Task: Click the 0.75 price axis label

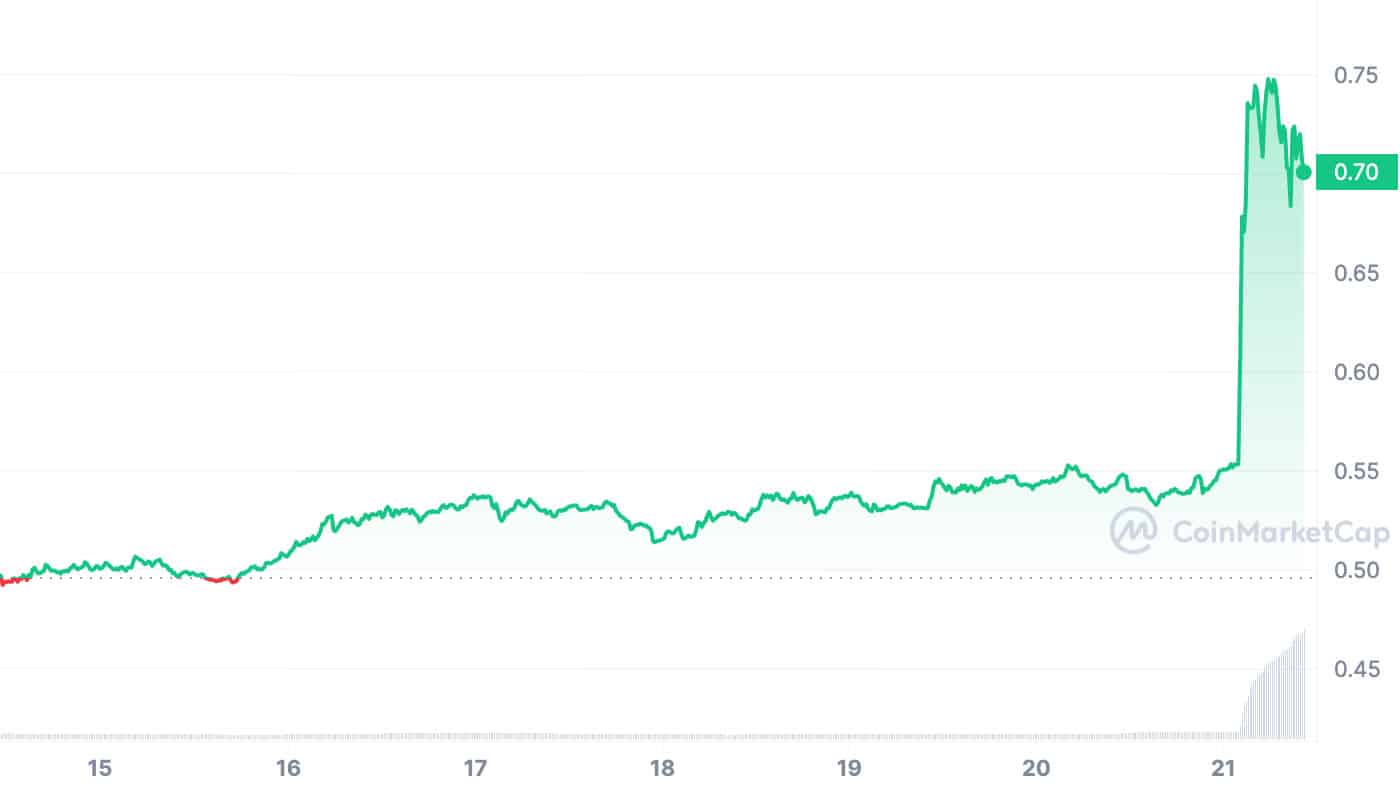Action: pyautogui.click(x=1356, y=75)
